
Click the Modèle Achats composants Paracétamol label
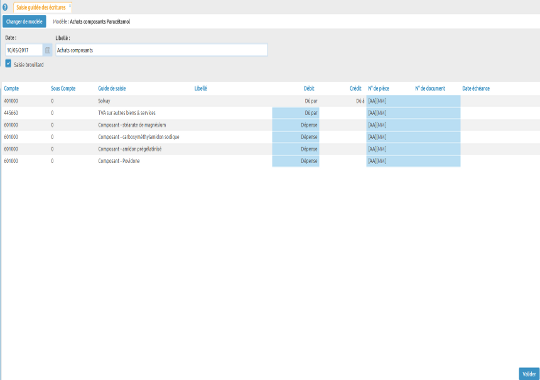(x=91, y=22)
